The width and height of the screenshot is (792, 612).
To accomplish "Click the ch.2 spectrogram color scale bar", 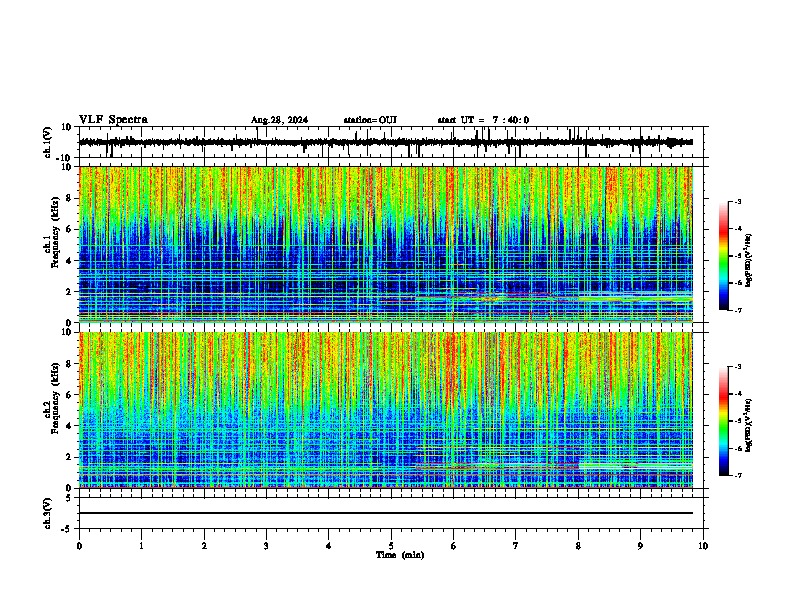I will [723, 421].
